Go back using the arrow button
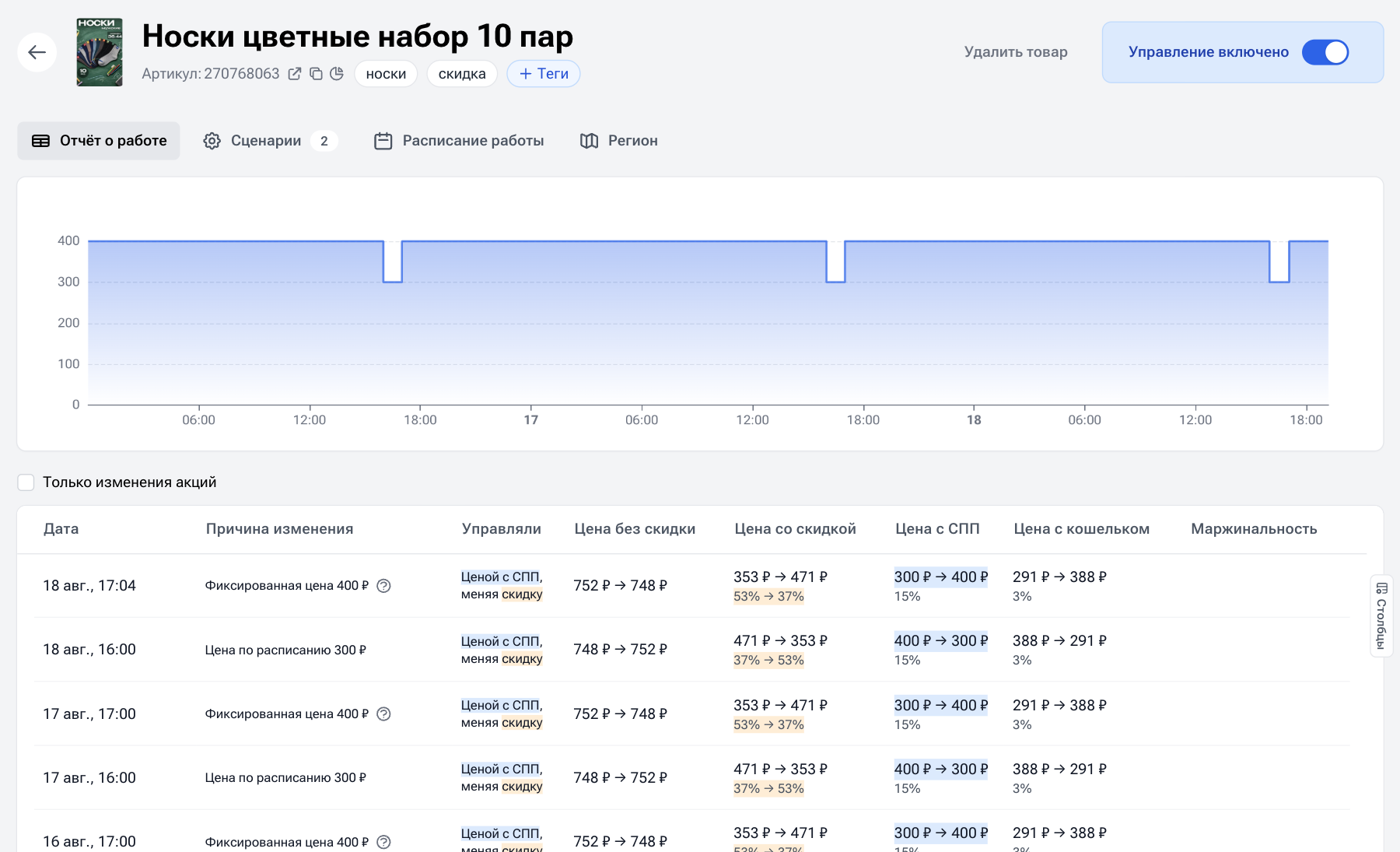The image size is (1400, 852). 37,52
